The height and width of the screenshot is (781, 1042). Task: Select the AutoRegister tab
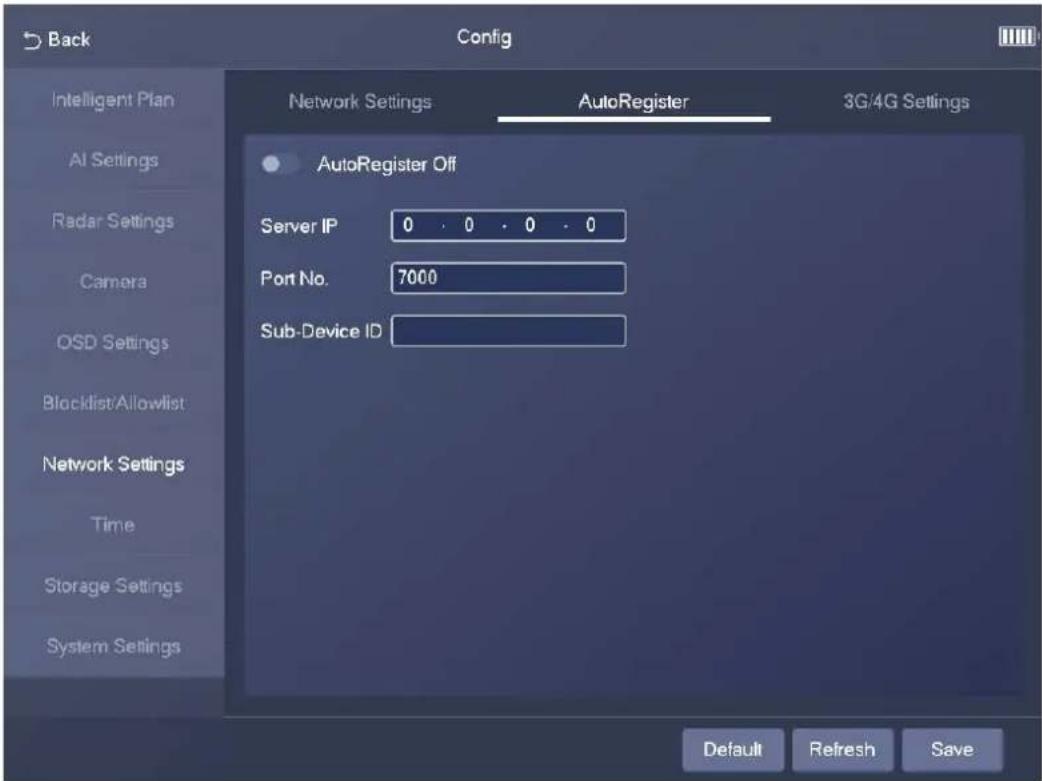tap(633, 102)
